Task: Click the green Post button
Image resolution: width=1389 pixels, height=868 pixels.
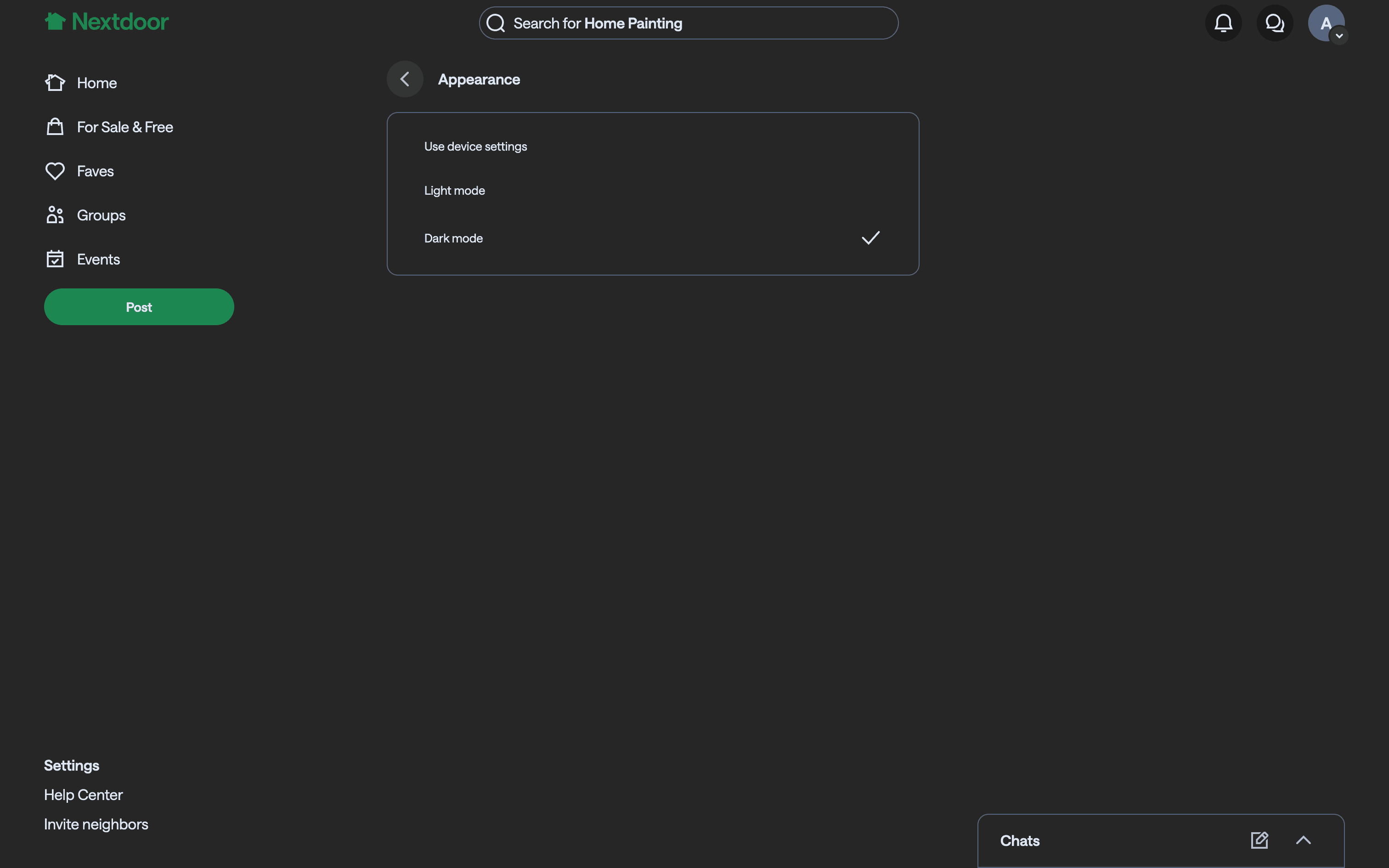Action: tap(139, 307)
